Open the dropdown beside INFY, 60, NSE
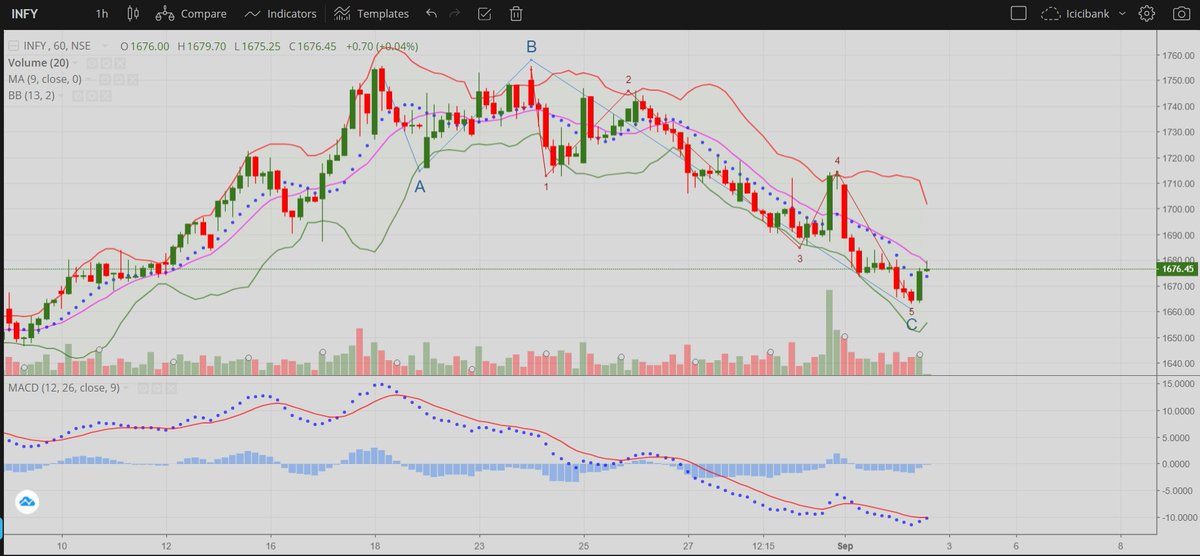Image resolution: width=1200 pixels, height=556 pixels. coord(105,46)
